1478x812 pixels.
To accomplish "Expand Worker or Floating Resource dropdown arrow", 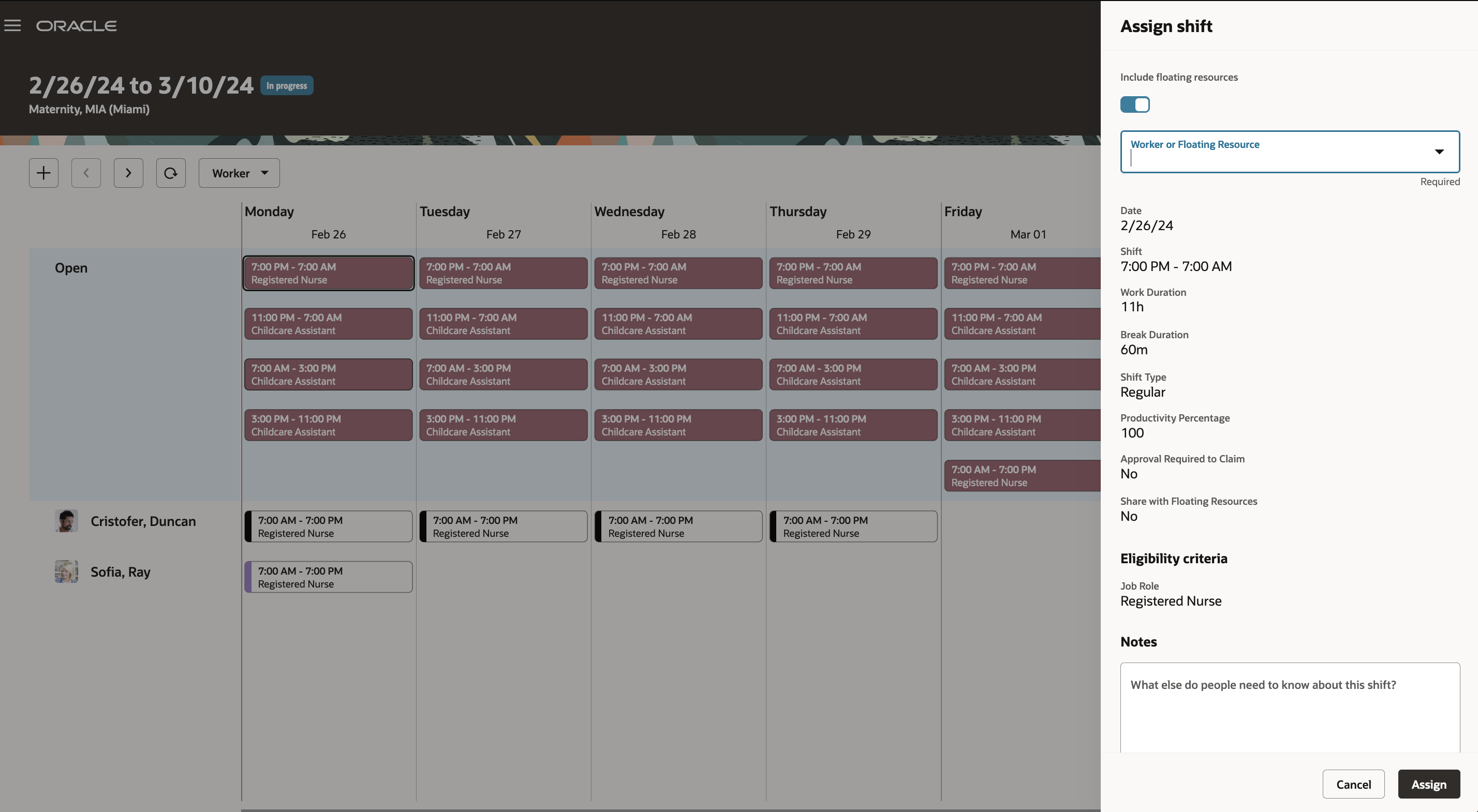I will tap(1439, 152).
